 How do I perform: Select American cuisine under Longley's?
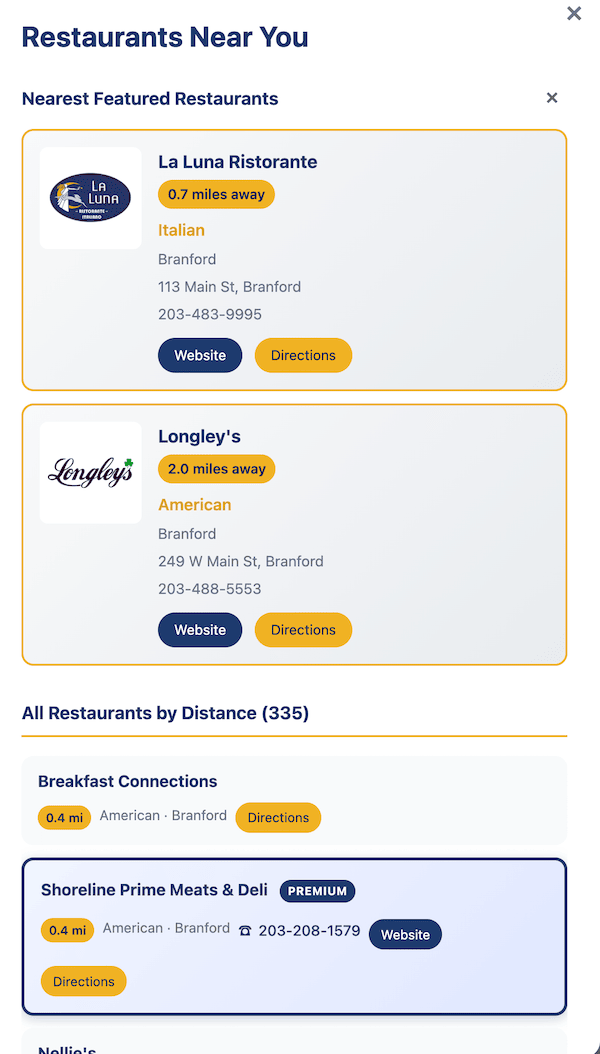pyautogui.click(x=194, y=505)
